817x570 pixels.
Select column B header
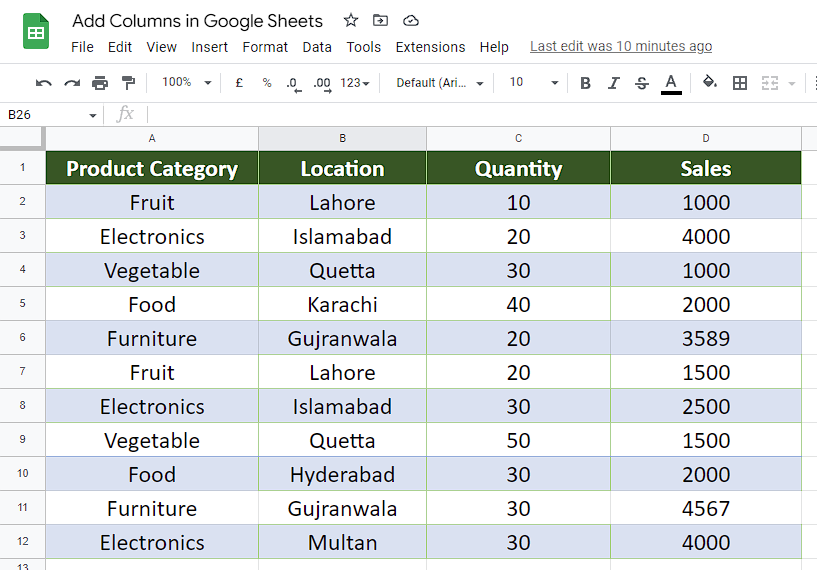click(342, 138)
